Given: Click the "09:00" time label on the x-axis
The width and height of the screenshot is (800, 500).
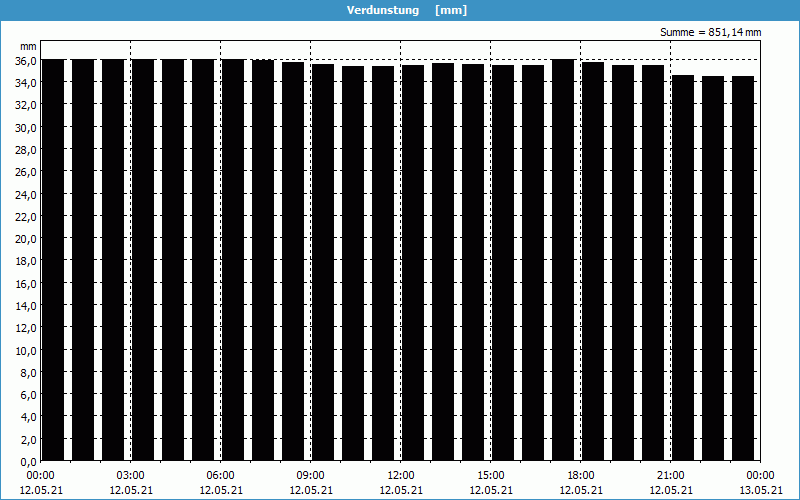Looking at the screenshot, I should point(311,476).
